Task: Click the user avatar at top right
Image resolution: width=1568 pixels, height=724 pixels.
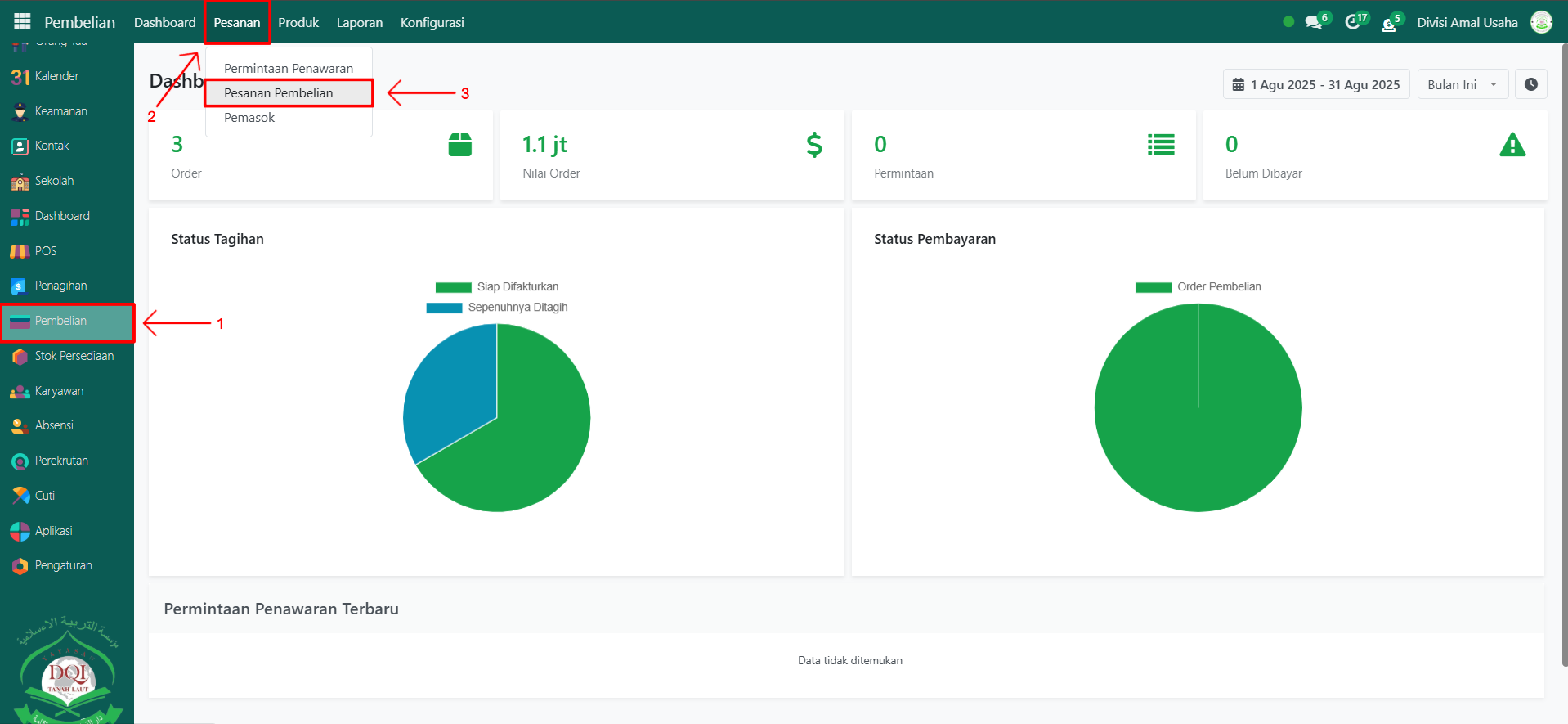Action: pyautogui.click(x=1541, y=22)
